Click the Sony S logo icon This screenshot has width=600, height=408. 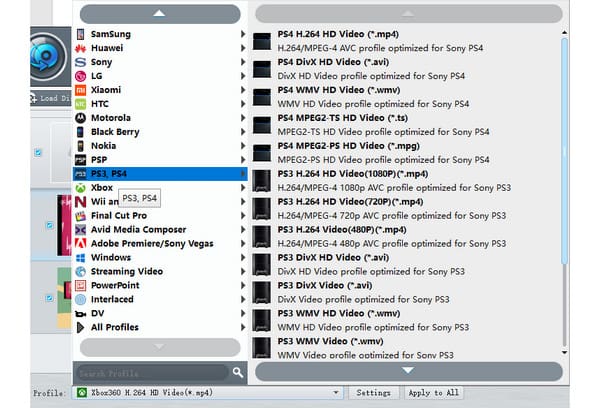coord(80,62)
